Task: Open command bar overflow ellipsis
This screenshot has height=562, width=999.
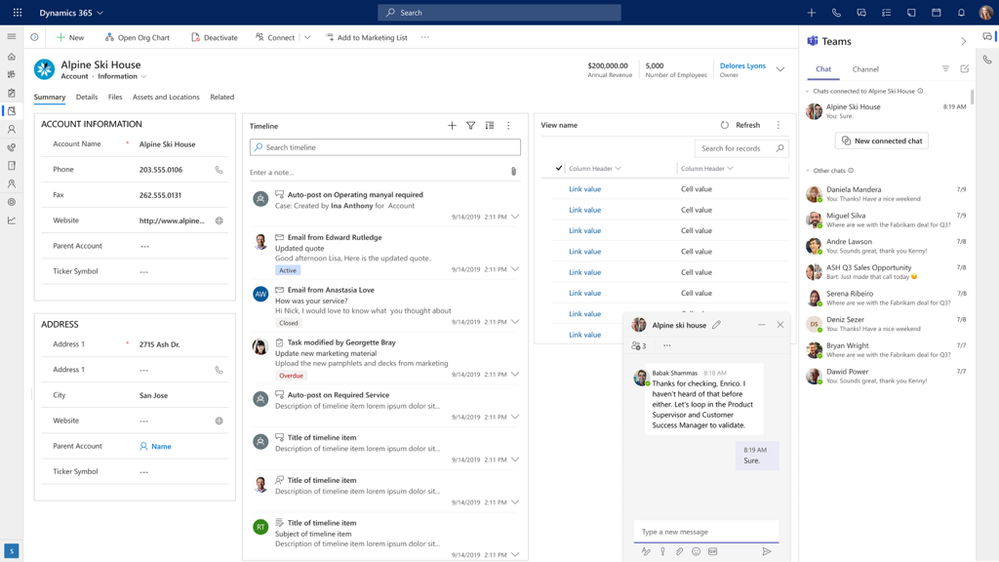Action: point(425,37)
